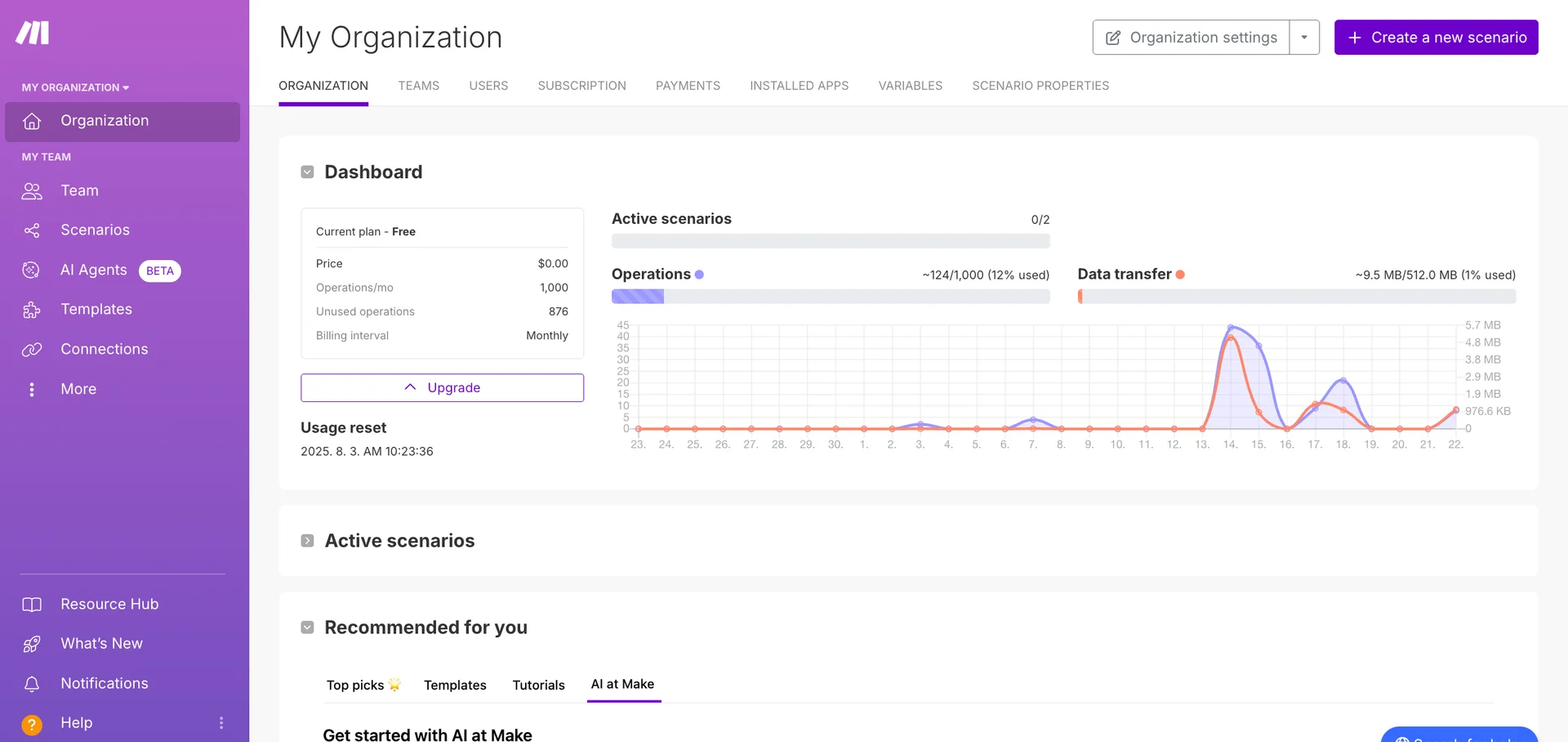This screenshot has height=742, width=1568.
Task: Click the What's New rocket icon
Action: 32,644
